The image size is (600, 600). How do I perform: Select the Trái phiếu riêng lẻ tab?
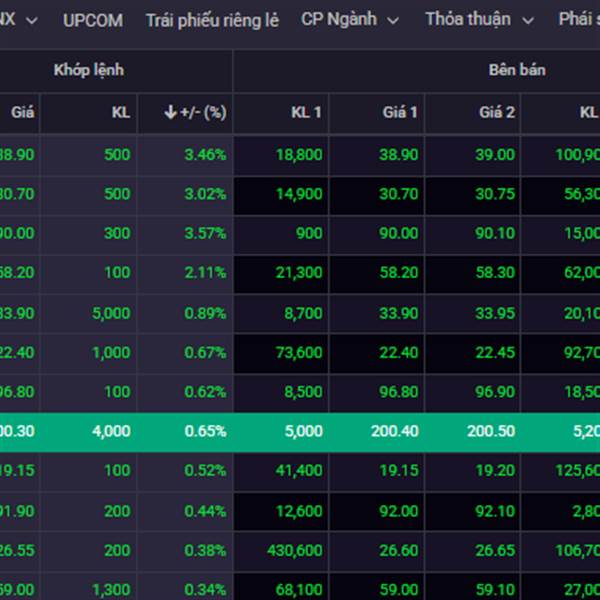(212, 20)
